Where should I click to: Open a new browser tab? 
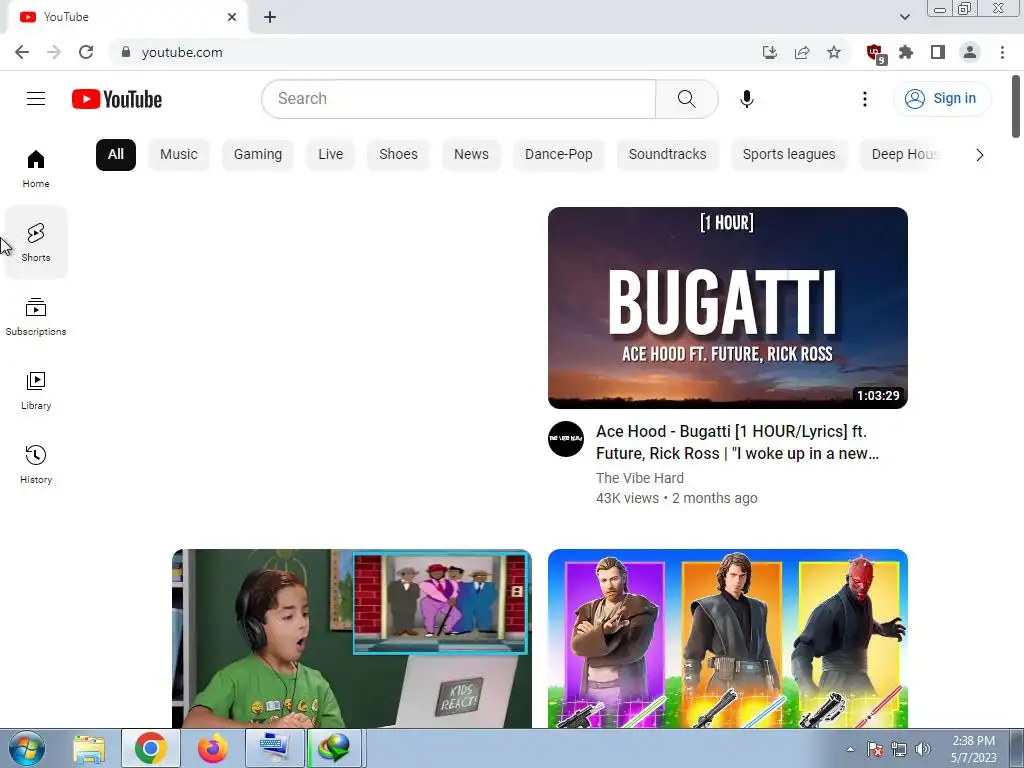pyautogui.click(x=270, y=17)
